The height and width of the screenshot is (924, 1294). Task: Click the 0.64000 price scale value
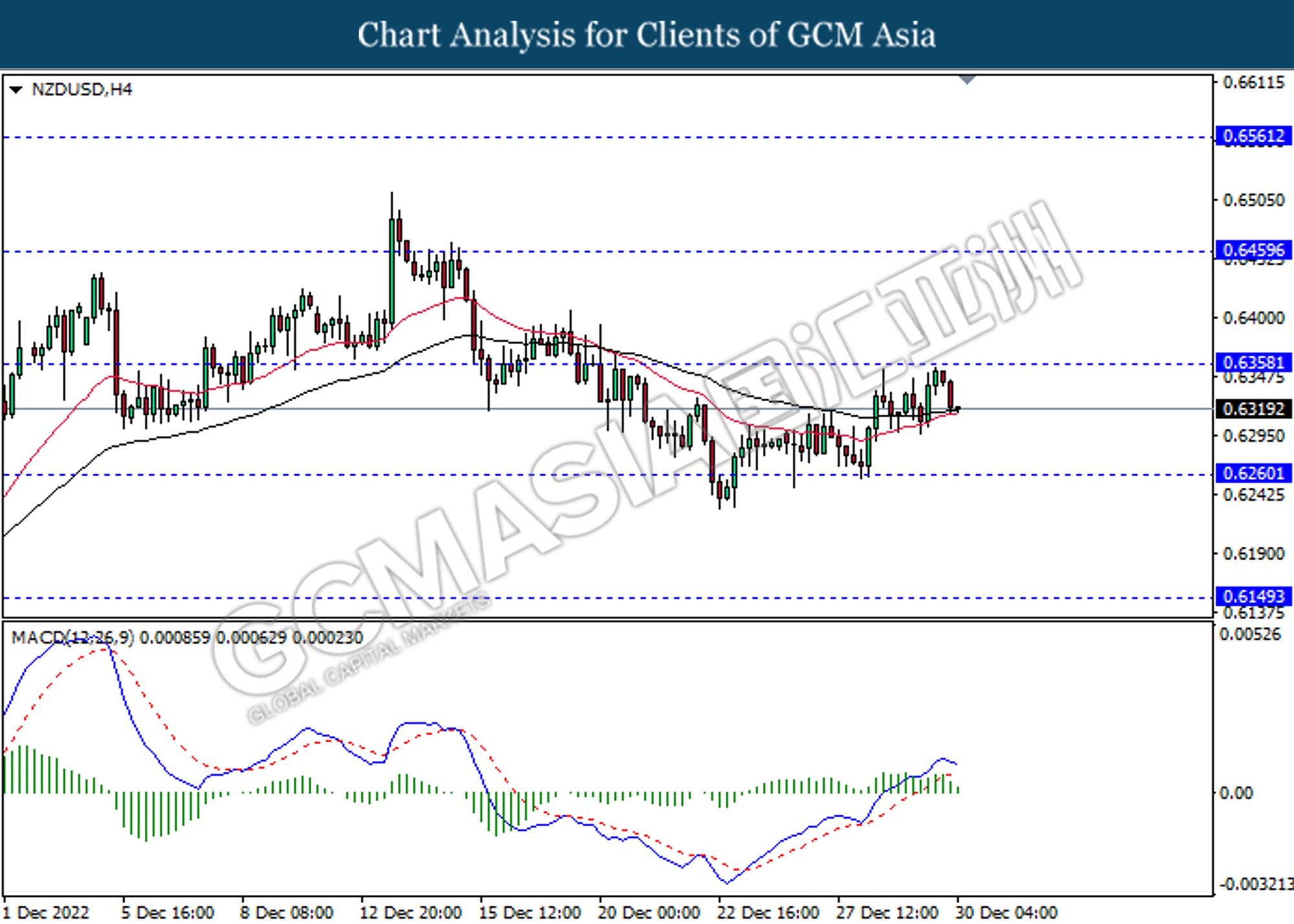point(1253,318)
